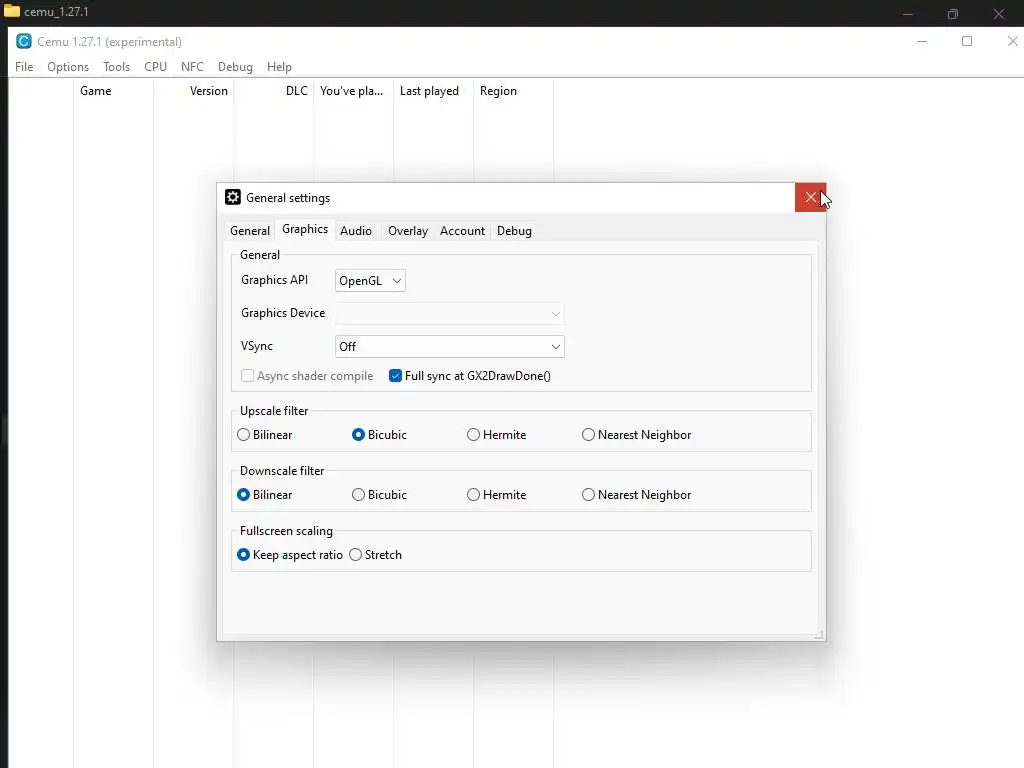Restore the cemu_1.27.1 folder window

953,14
